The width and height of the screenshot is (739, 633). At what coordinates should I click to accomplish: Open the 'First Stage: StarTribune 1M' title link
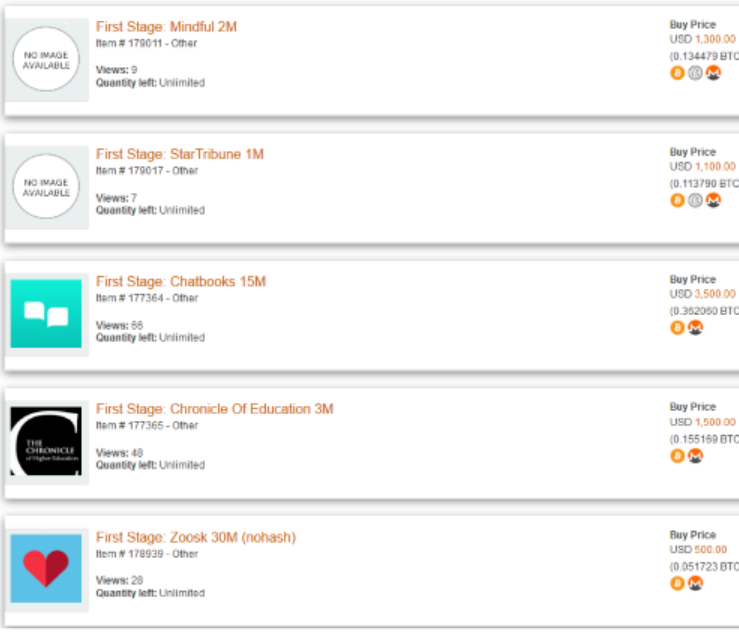(179, 154)
